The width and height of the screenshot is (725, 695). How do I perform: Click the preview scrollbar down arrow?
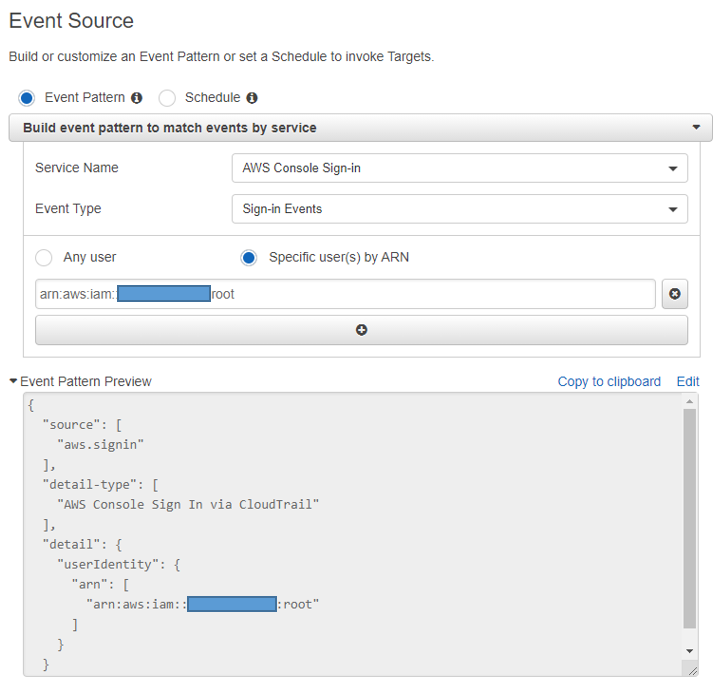[689, 651]
